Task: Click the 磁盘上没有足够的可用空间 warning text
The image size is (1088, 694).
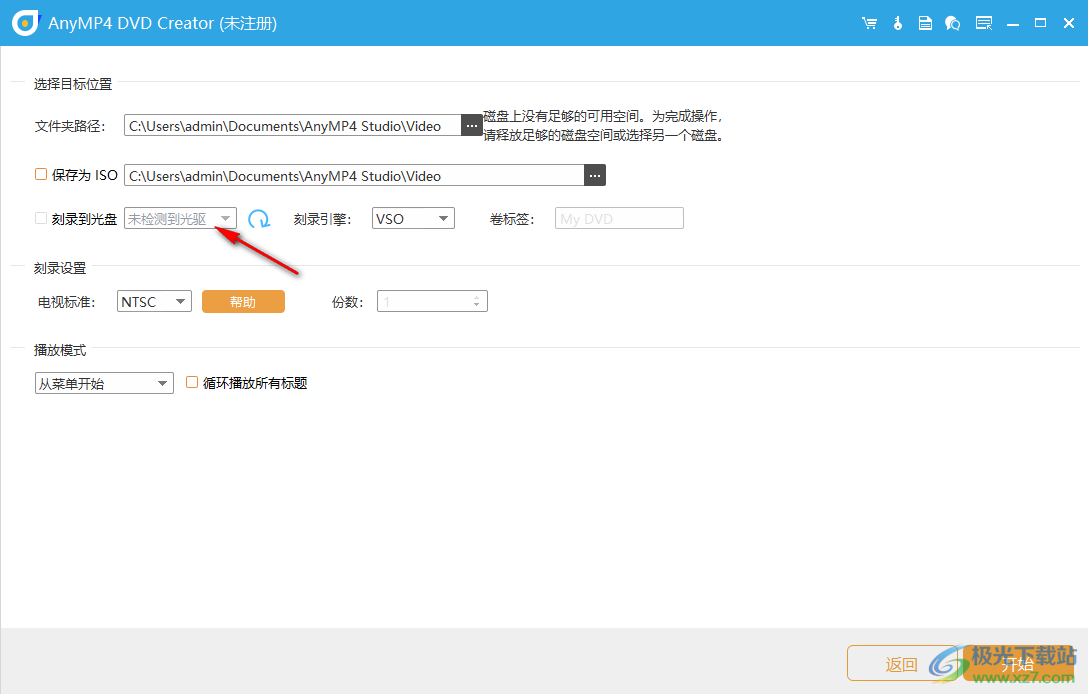Action: [x=604, y=126]
